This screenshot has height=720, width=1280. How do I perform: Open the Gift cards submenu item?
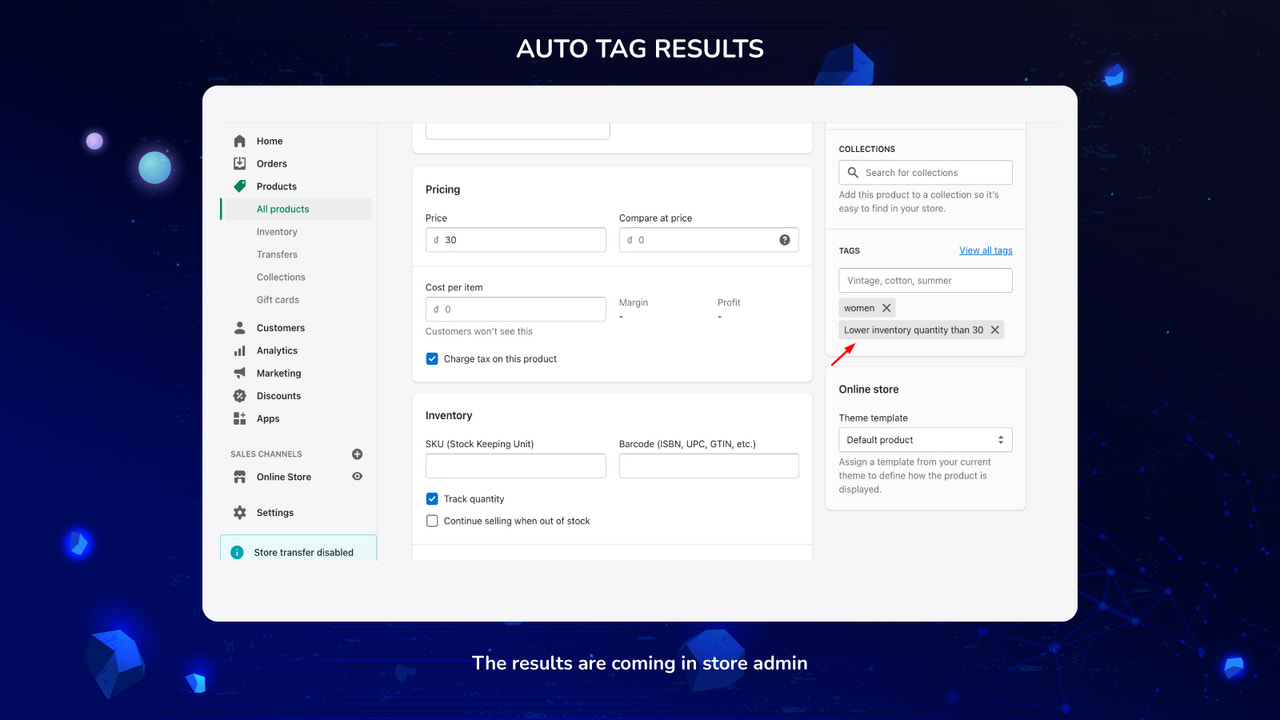[277, 299]
